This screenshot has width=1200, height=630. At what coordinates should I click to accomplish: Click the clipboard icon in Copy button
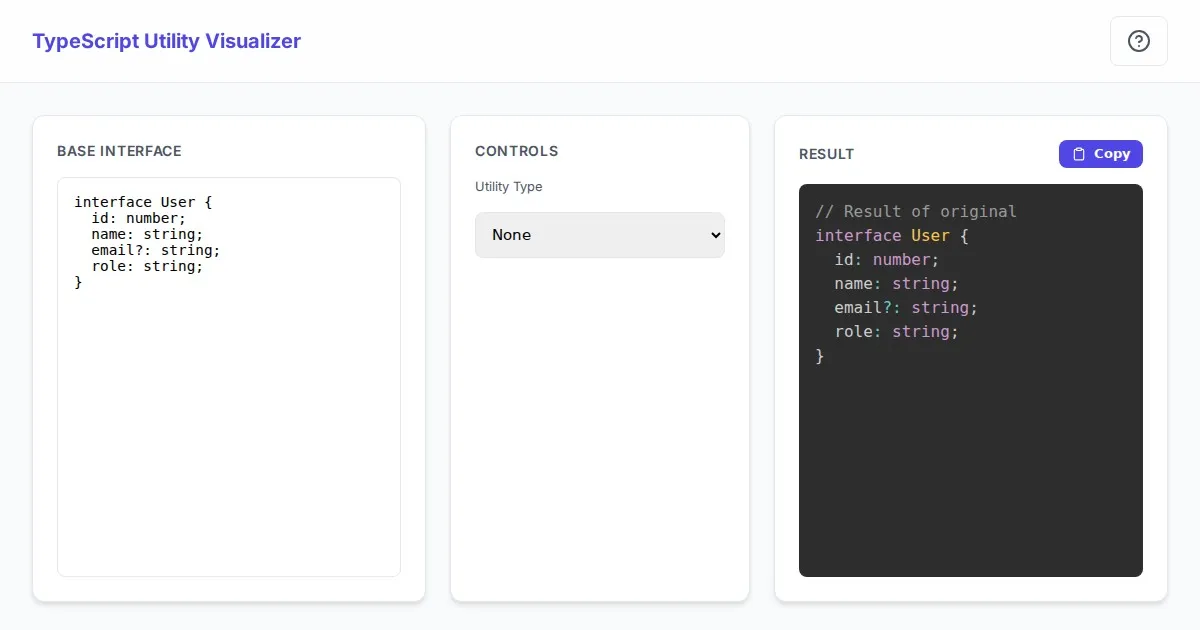click(1078, 154)
